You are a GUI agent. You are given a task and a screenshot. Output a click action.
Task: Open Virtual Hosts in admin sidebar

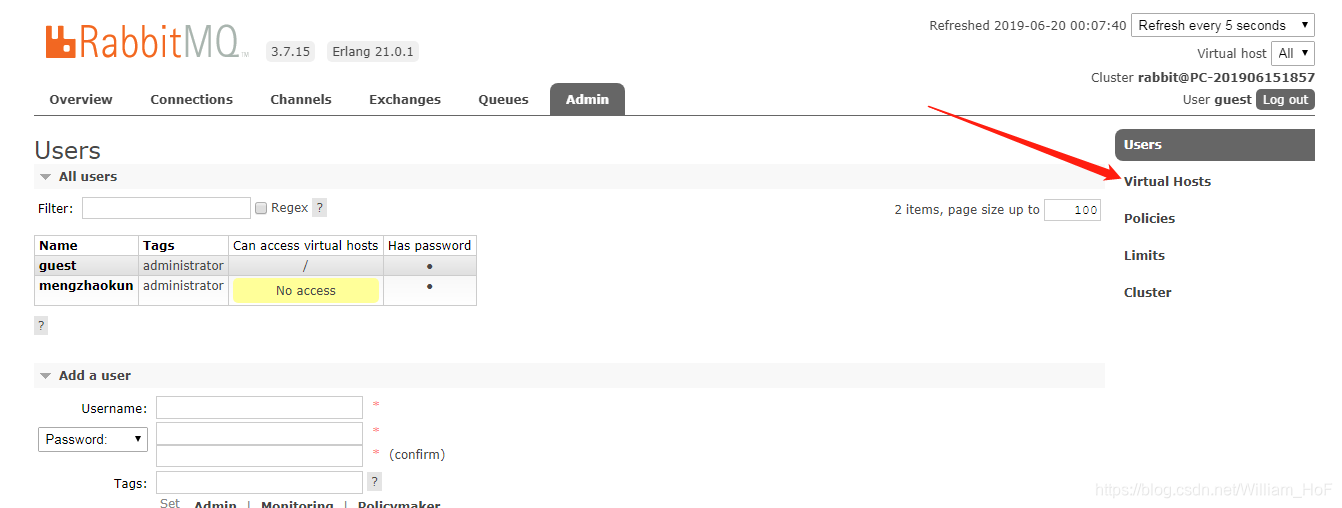click(x=1167, y=182)
